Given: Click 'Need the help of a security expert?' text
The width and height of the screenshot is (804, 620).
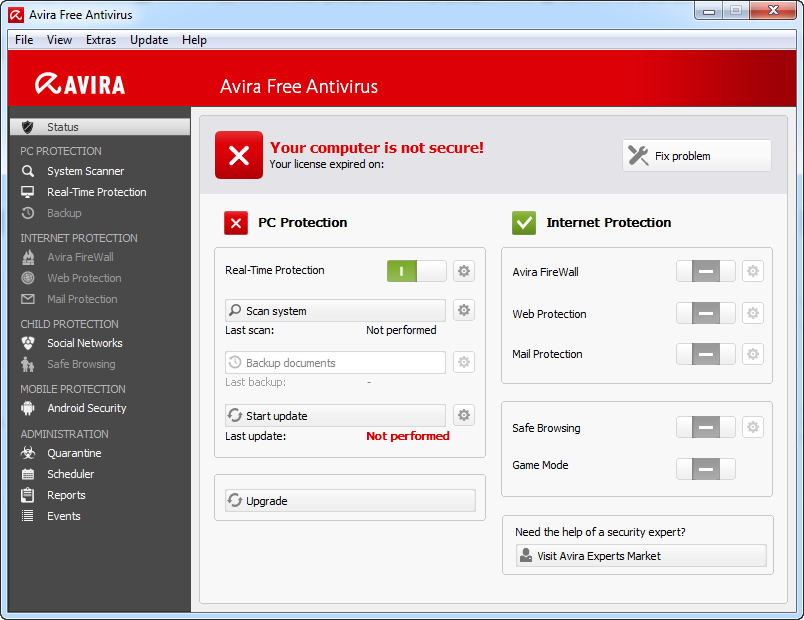Looking at the screenshot, I should click(x=600, y=532).
